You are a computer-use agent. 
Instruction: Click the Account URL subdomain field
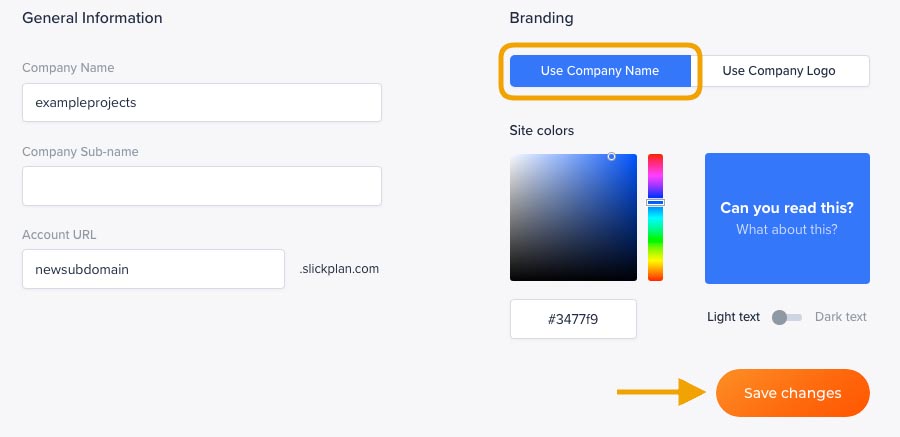[x=153, y=269]
